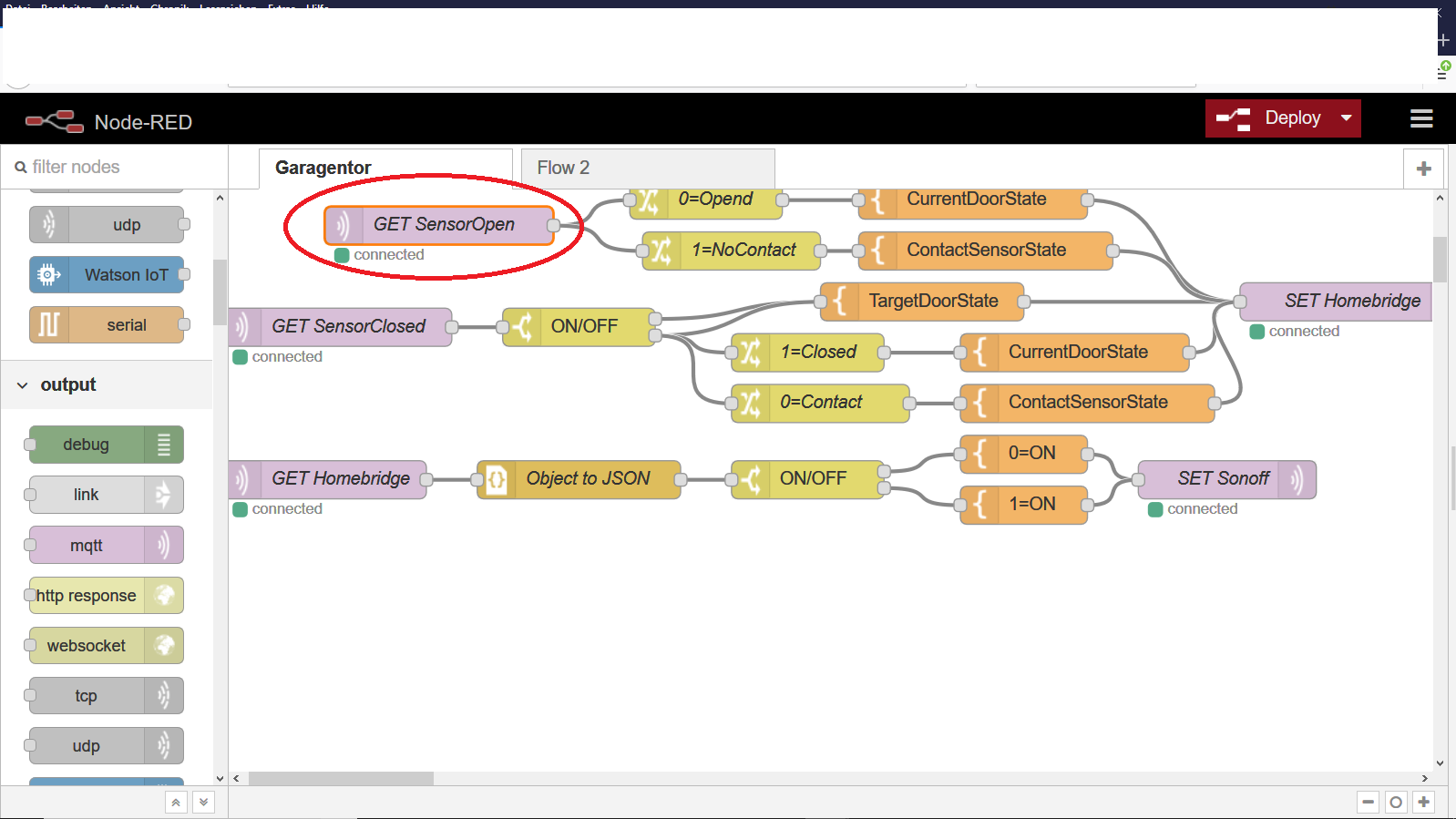Reset zoom with circle button

pos(1395,802)
